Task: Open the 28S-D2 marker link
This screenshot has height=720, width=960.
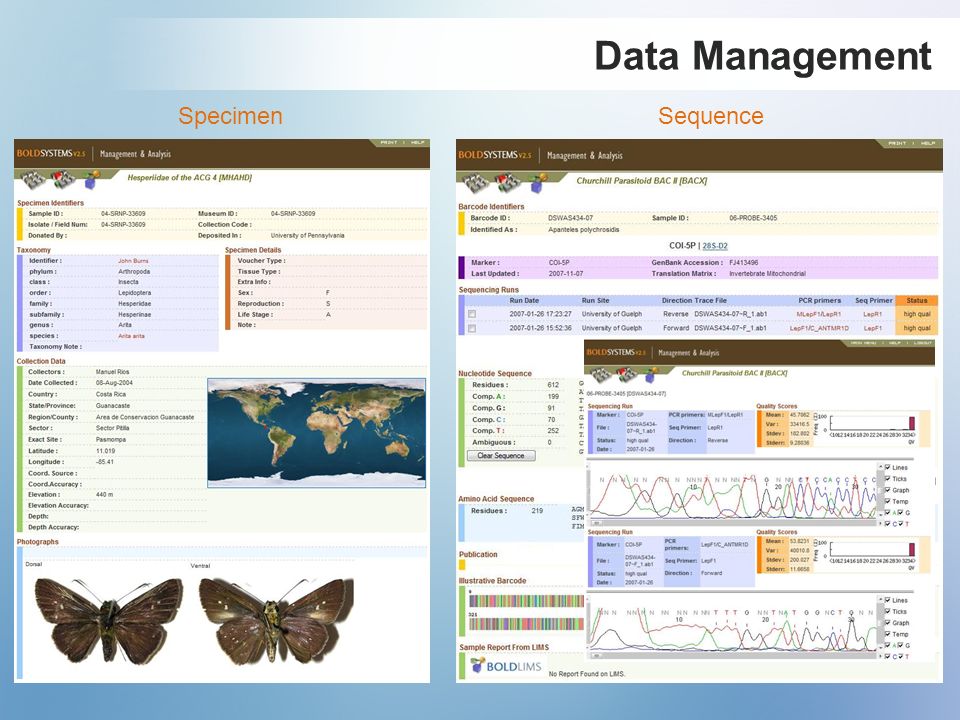Action: click(715, 246)
